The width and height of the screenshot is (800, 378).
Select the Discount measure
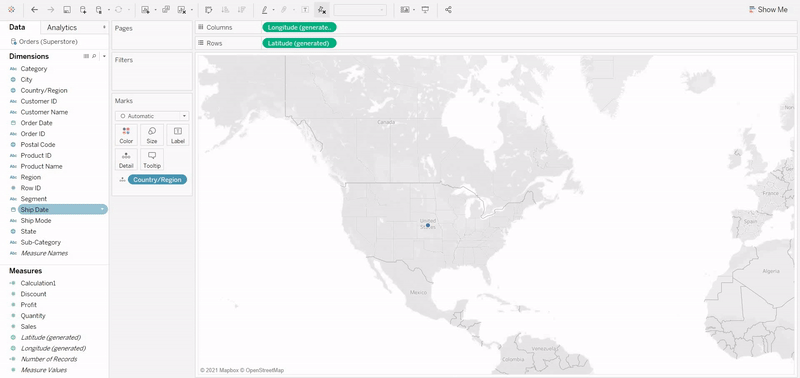coord(34,294)
